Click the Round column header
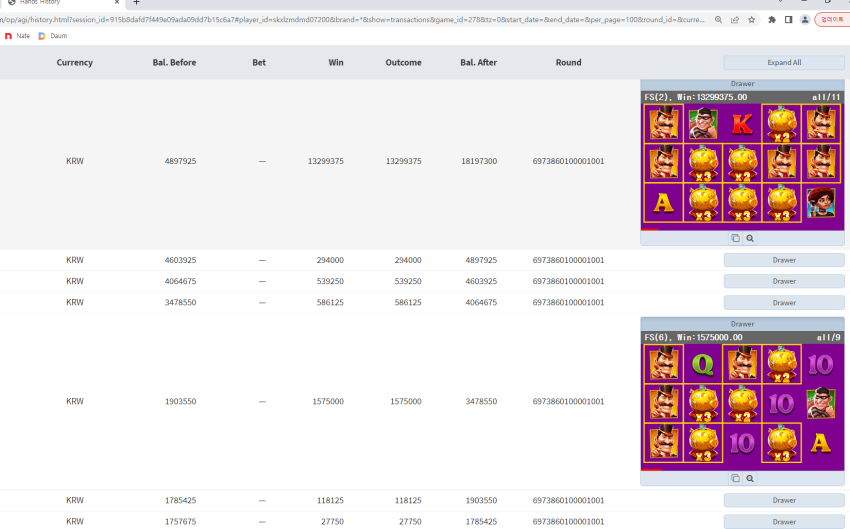This screenshot has height=529, width=850. point(568,62)
